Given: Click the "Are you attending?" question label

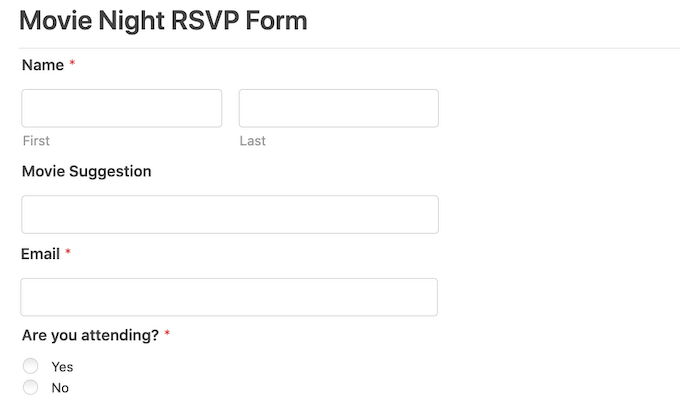Looking at the screenshot, I should tap(90, 336).
